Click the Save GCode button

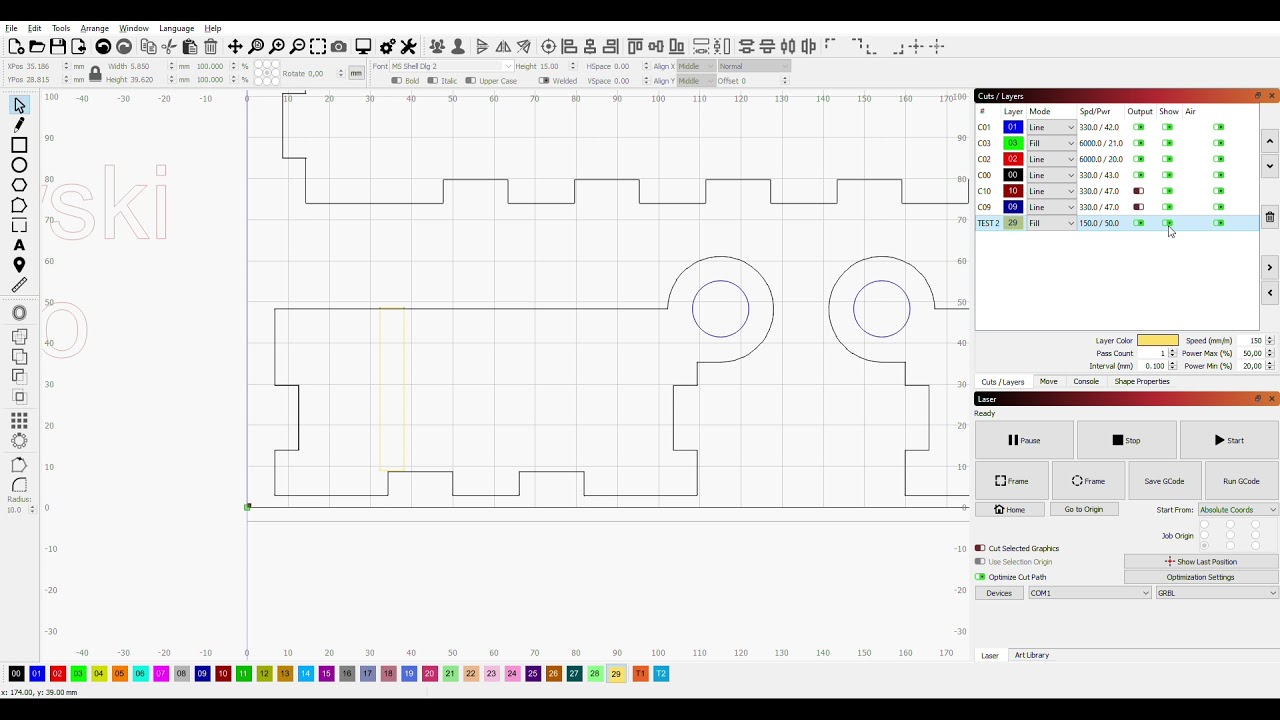1164,481
